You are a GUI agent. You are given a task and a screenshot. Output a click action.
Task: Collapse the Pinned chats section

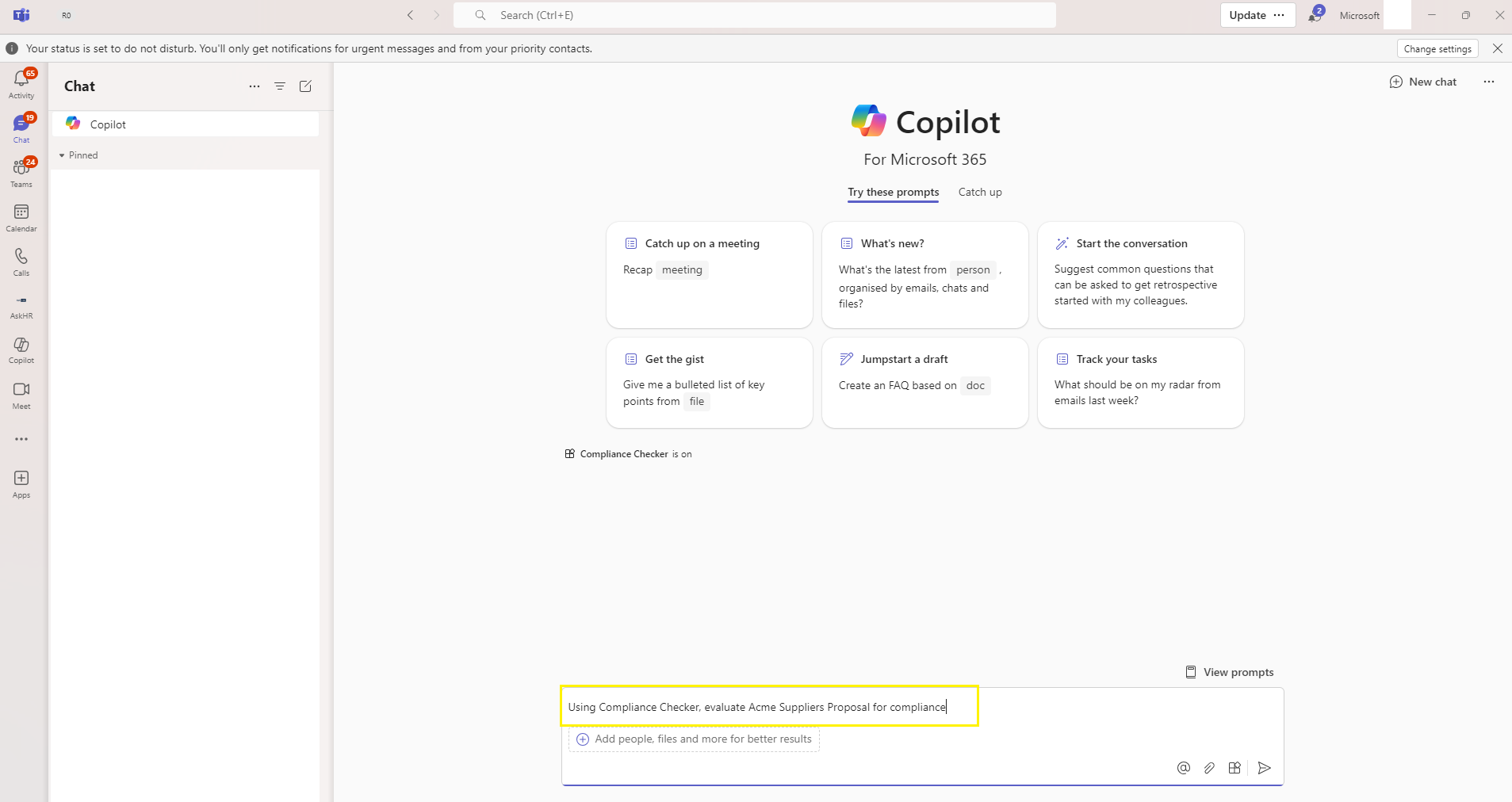tap(78, 155)
